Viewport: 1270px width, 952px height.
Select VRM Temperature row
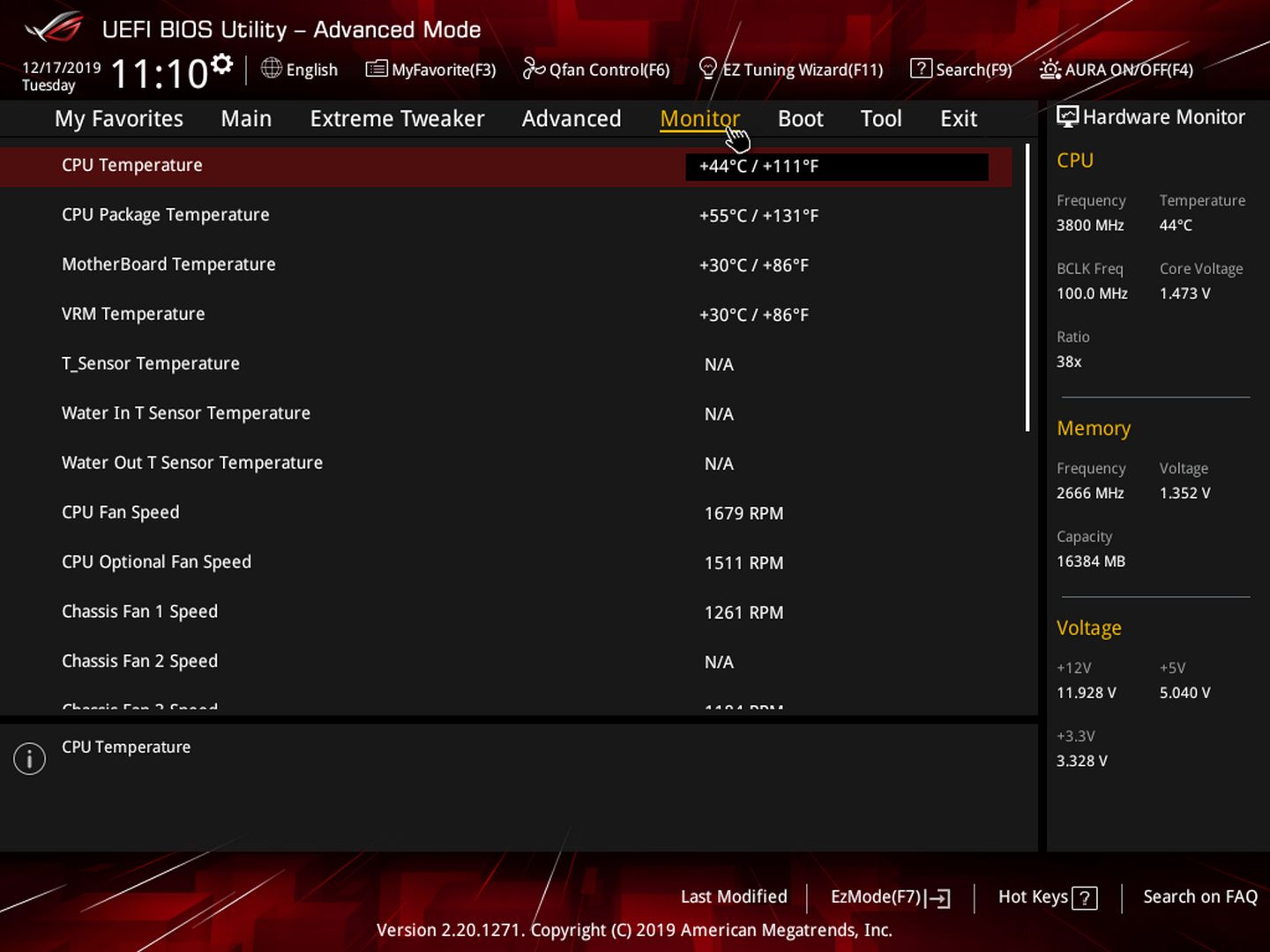coord(507,314)
